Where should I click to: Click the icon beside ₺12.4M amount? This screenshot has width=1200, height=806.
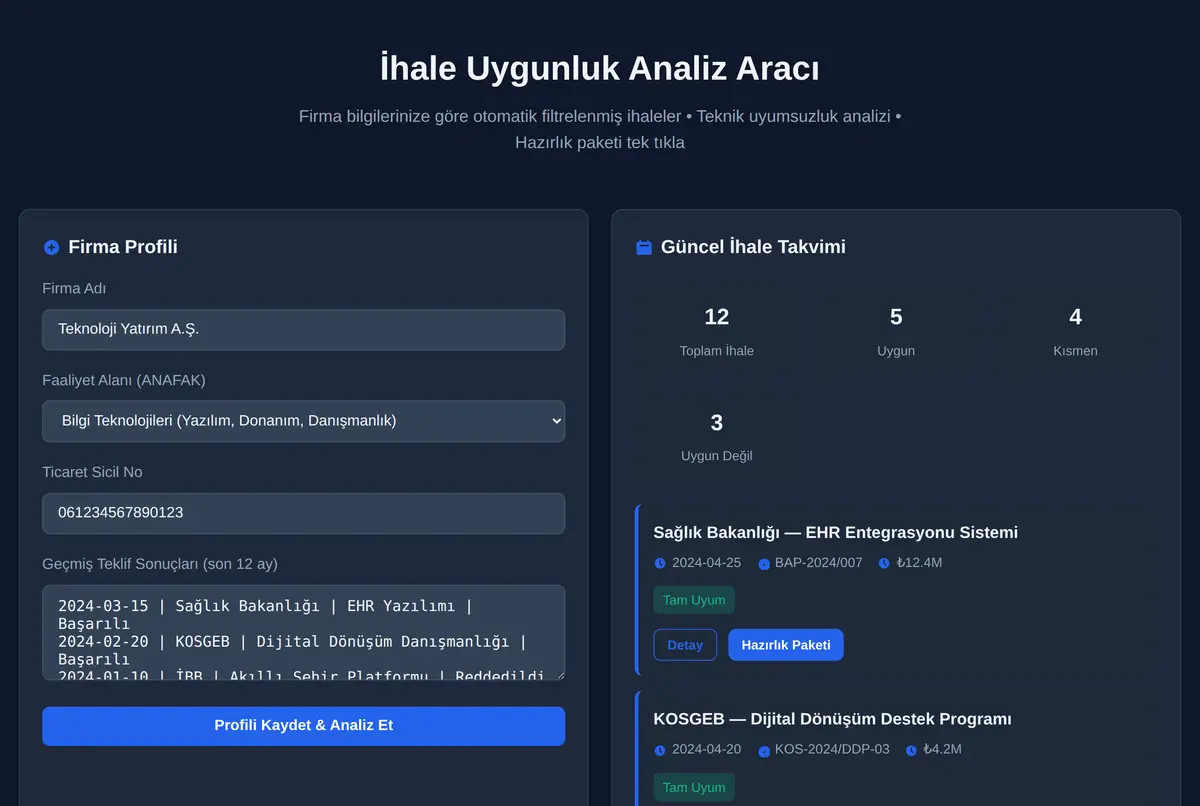pyautogui.click(x=884, y=563)
